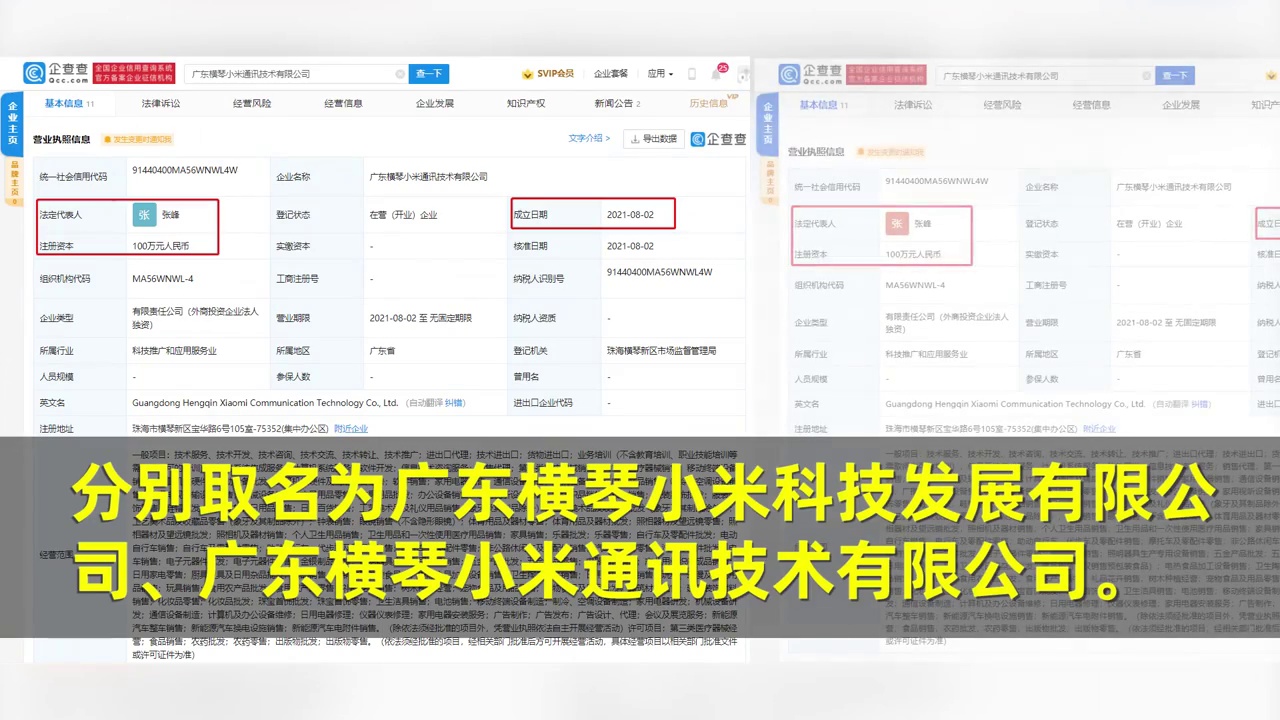Select the 经营信息 tab in the right panel
This screenshot has width=1280, height=720.
(x=1092, y=105)
